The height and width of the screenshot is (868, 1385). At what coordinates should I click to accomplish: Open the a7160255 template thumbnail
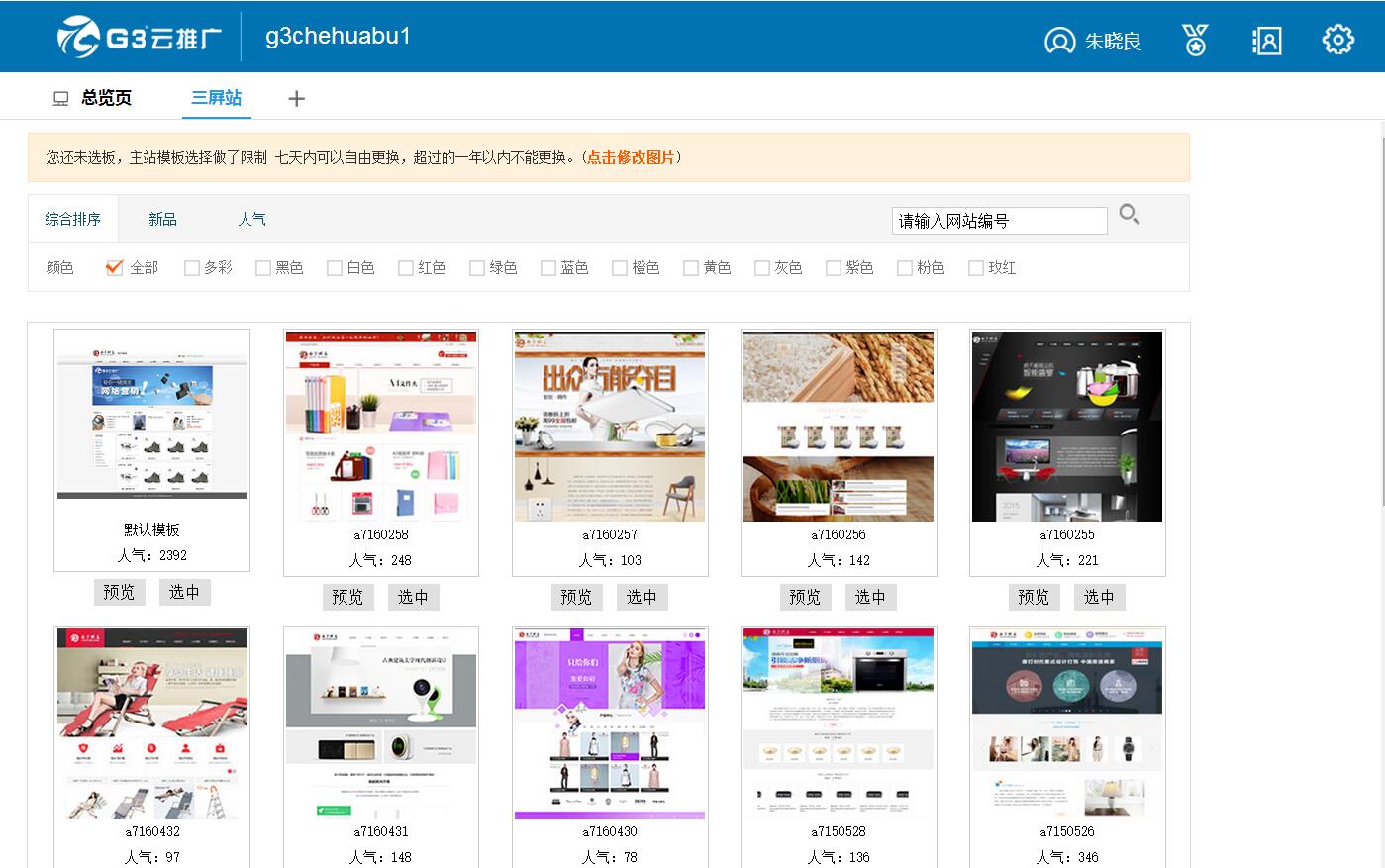[x=1066, y=427]
